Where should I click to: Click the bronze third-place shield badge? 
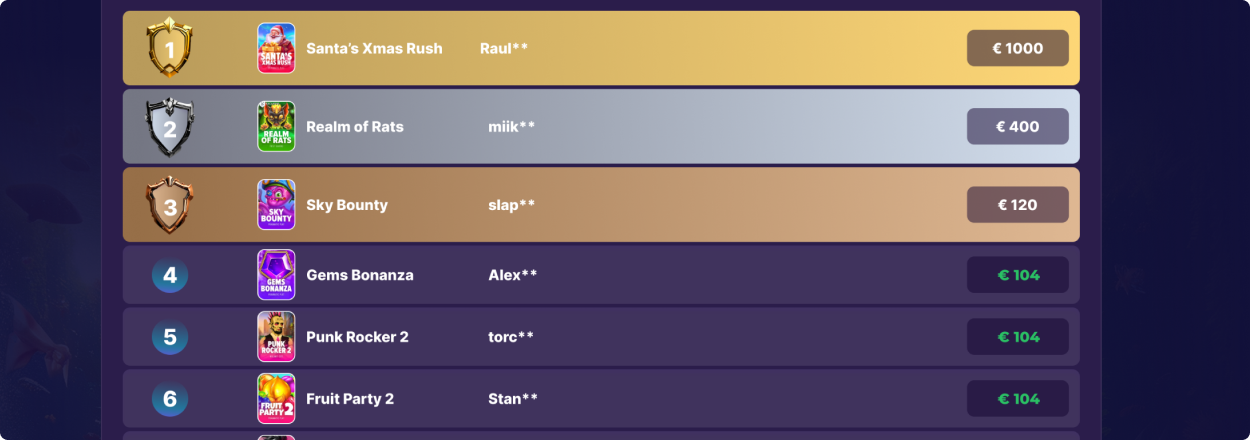point(170,205)
